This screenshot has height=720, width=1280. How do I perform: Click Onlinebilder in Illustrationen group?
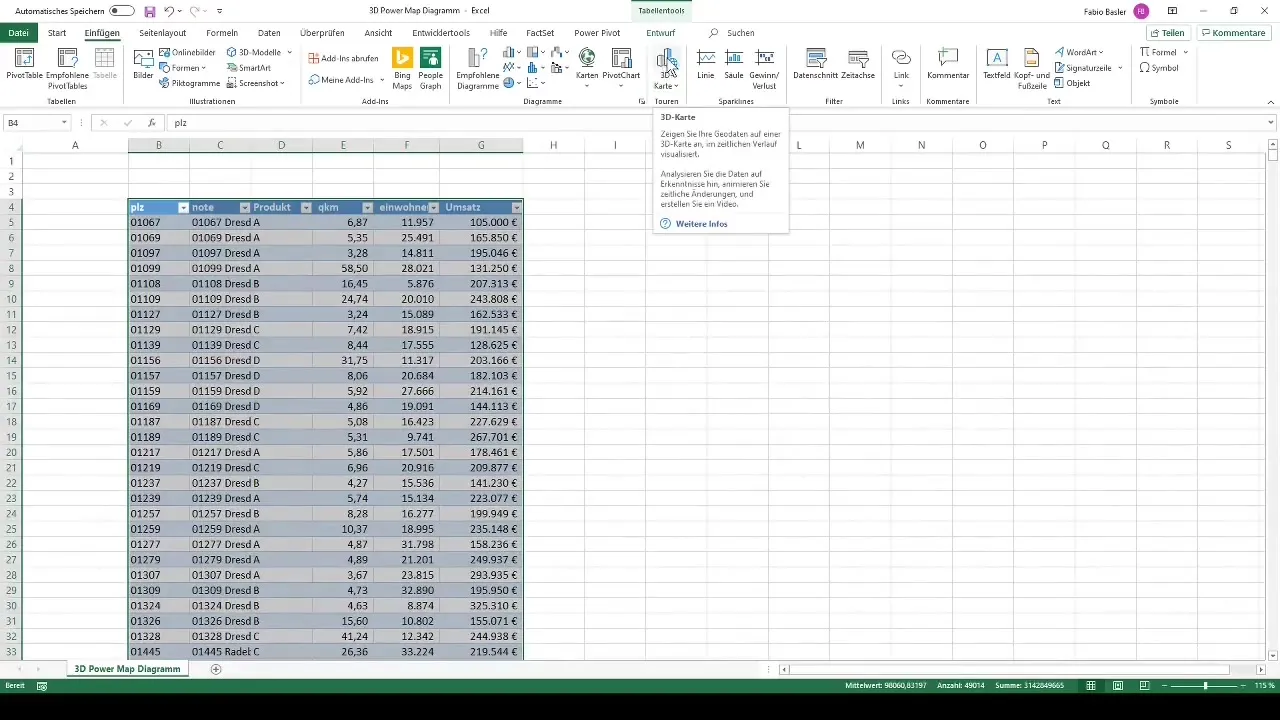[187, 52]
